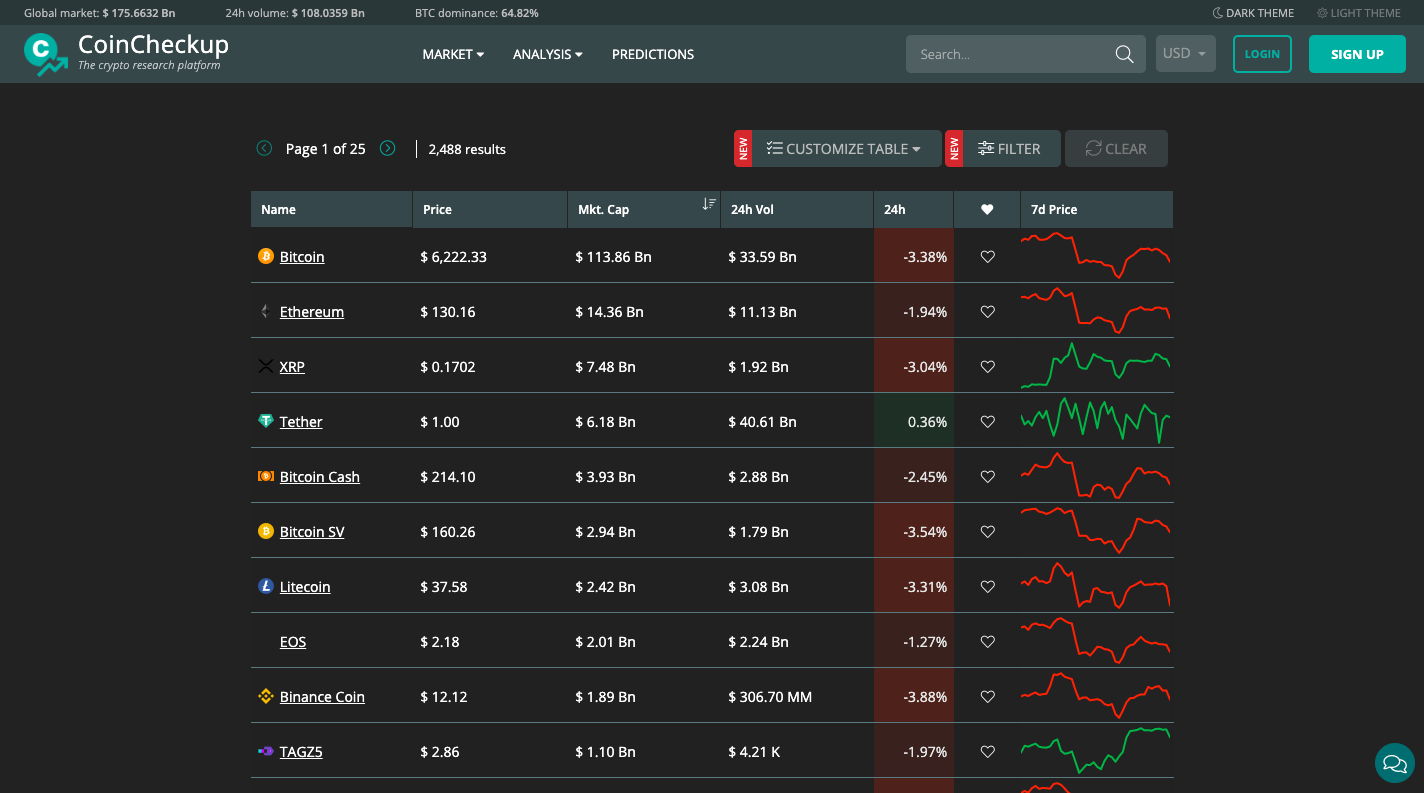The height and width of the screenshot is (793, 1424).
Task: Go to the previous page arrow
Action: coord(264,149)
